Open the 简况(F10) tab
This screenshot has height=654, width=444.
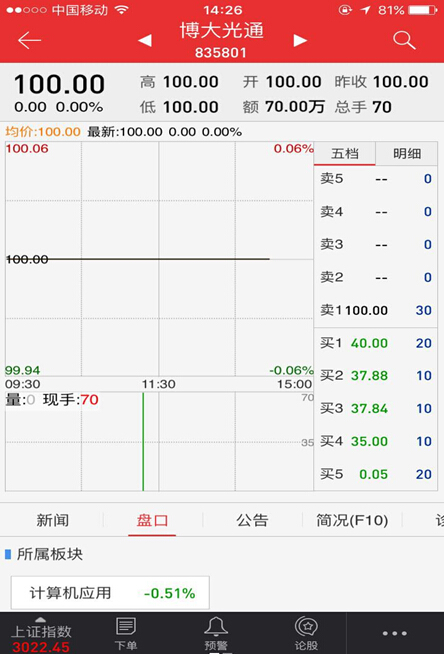click(352, 520)
